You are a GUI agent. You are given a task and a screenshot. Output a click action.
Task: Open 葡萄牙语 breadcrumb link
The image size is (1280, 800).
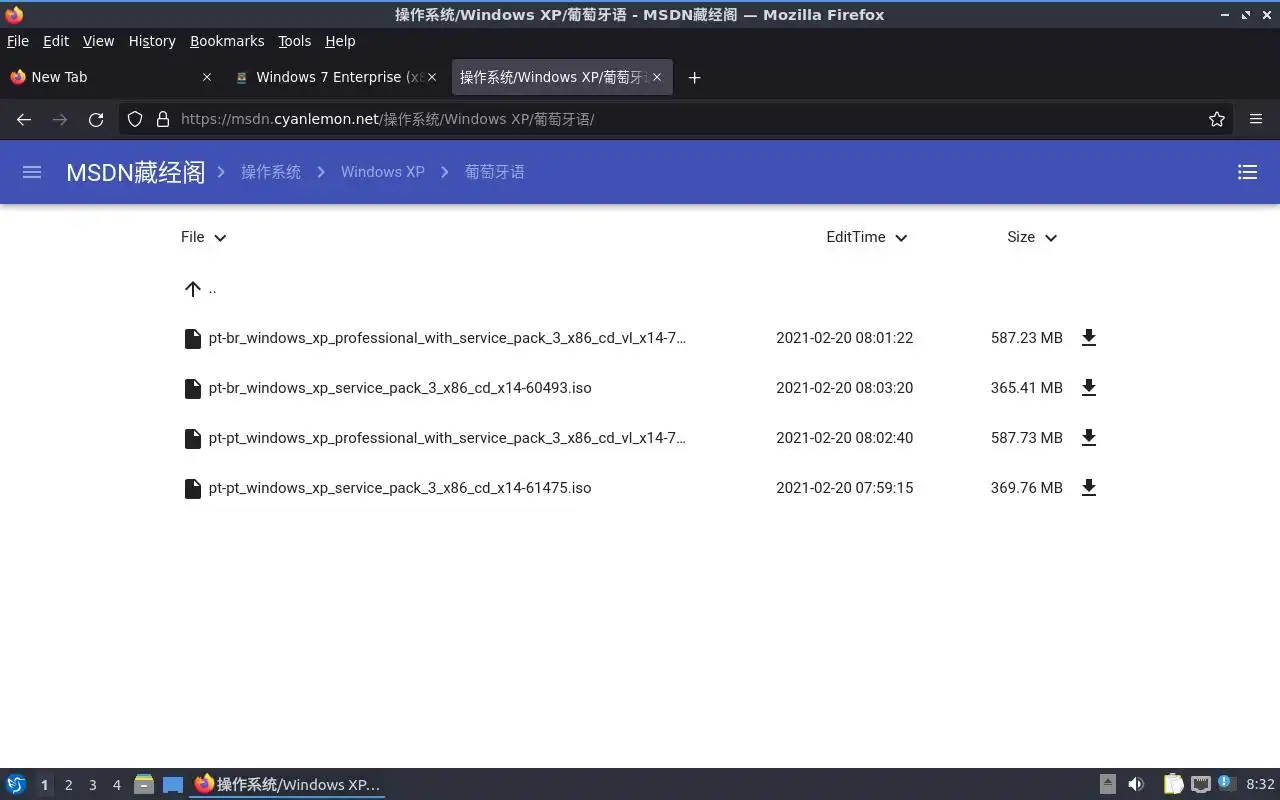[x=495, y=172]
